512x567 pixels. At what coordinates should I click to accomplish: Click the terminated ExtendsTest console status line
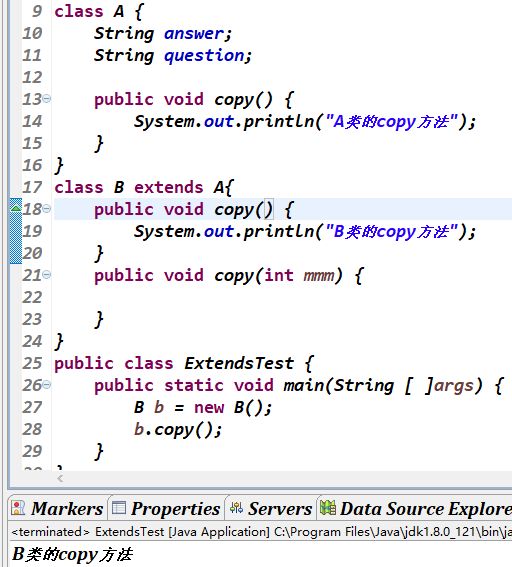click(x=262, y=532)
